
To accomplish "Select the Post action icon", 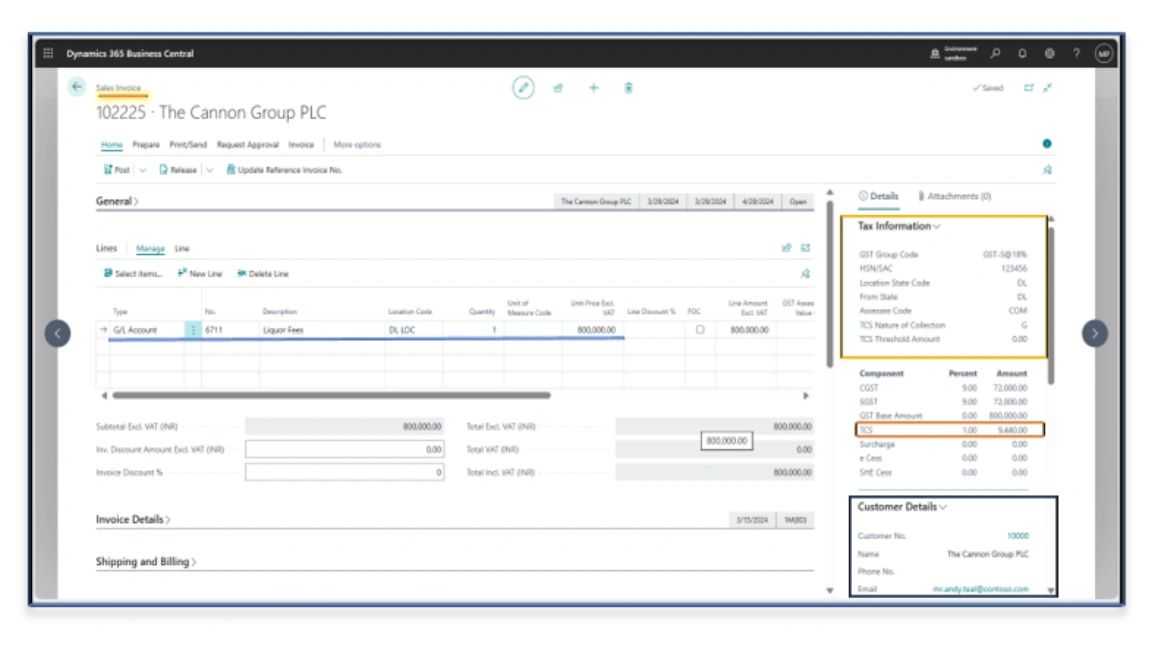I will click(110, 169).
